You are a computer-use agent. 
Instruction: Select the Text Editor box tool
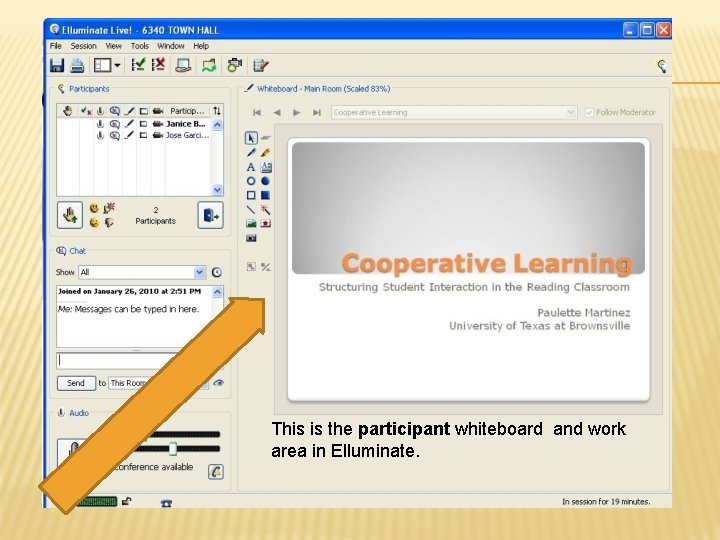pyautogui.click(x=266, y=167)
